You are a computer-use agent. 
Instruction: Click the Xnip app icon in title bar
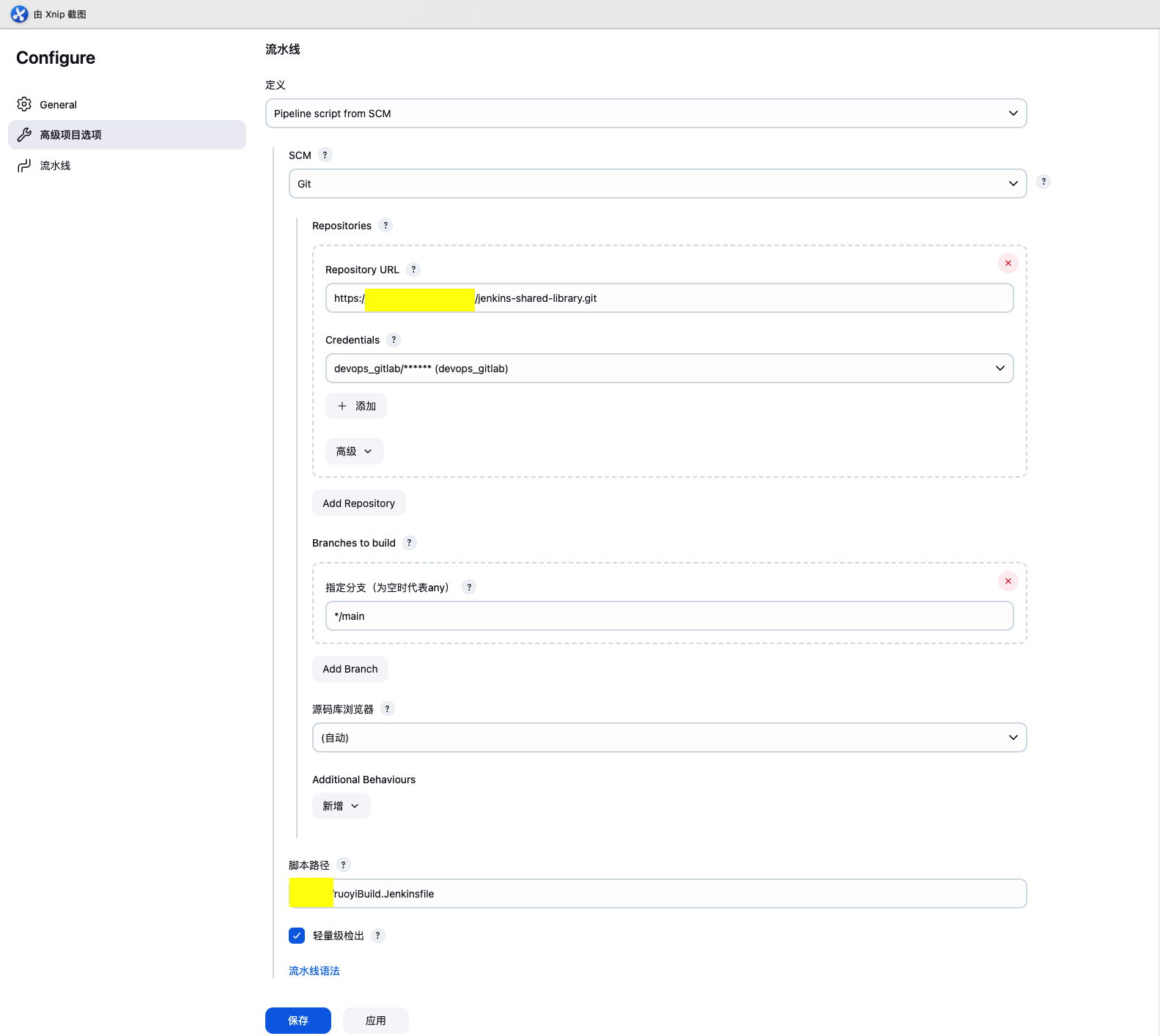pyautogui.click(x=19, y=14)
